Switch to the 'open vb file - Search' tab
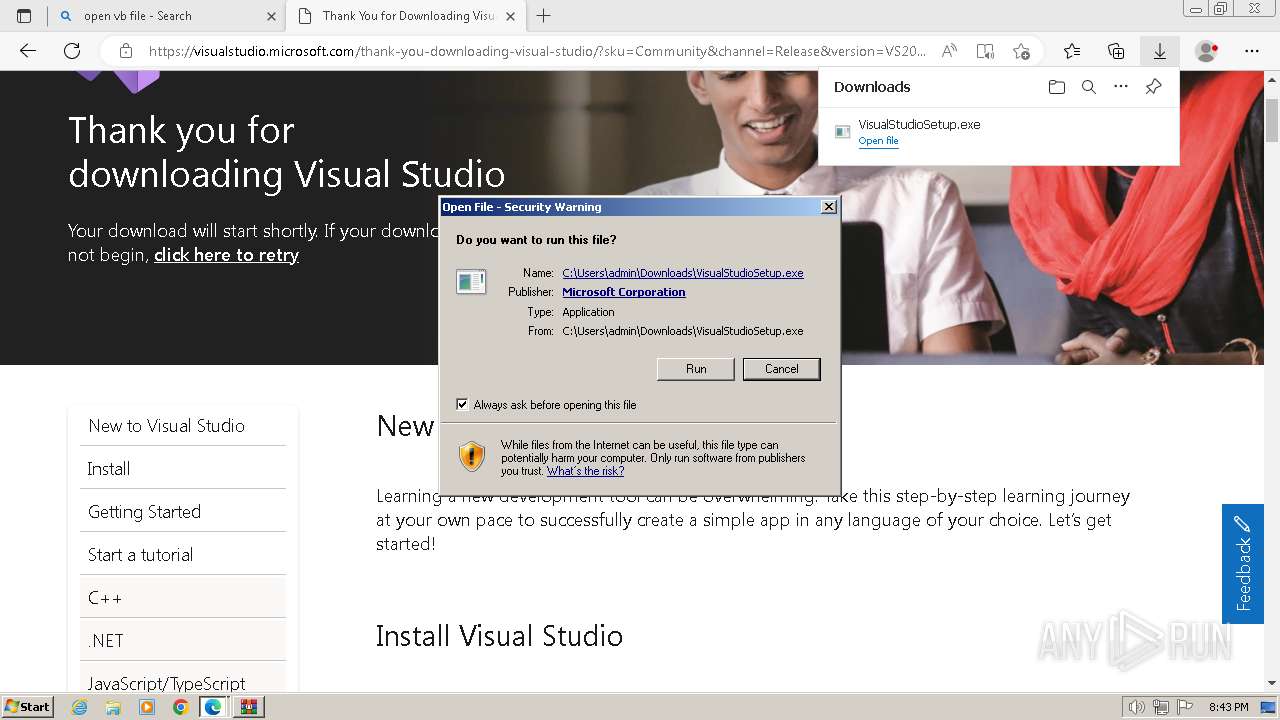Image resolution: width=1280 pixels, height=720 pixels. (x=167, y=16)
